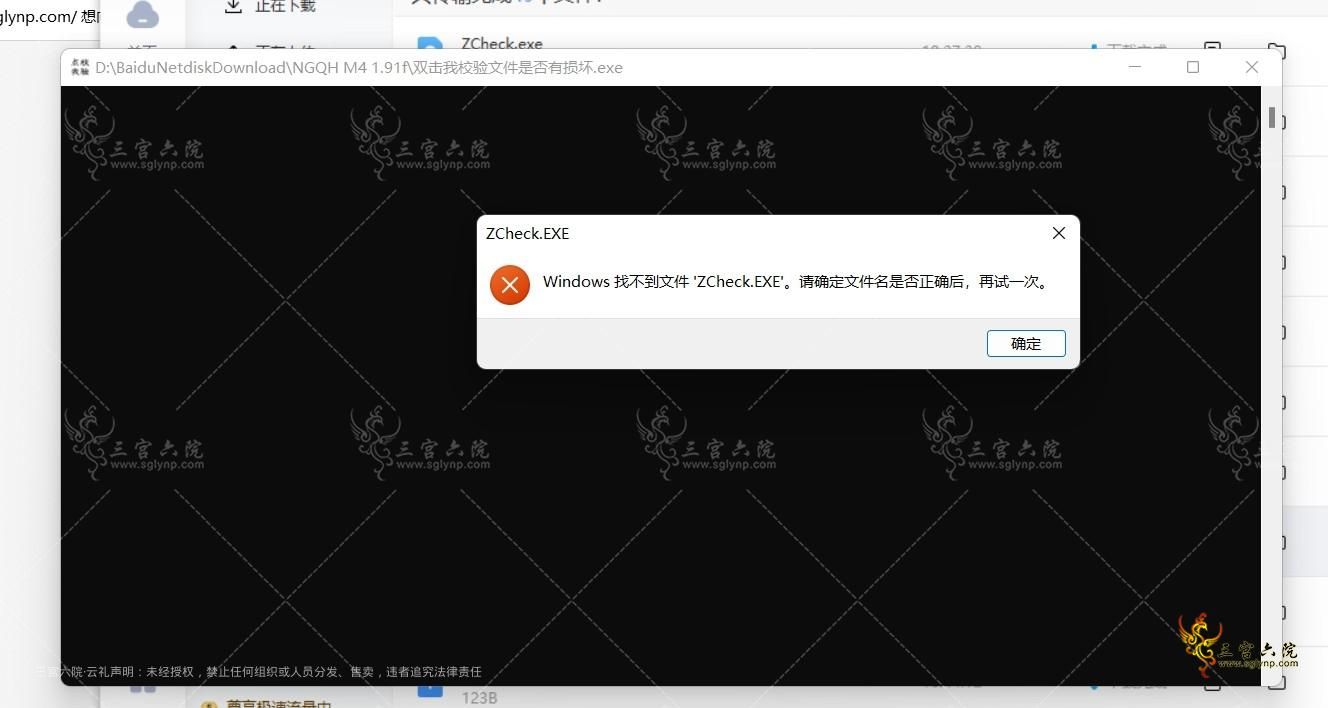Maximize the console window
Viewport: 1328px width, 708px height.
tap(1193, 67)
